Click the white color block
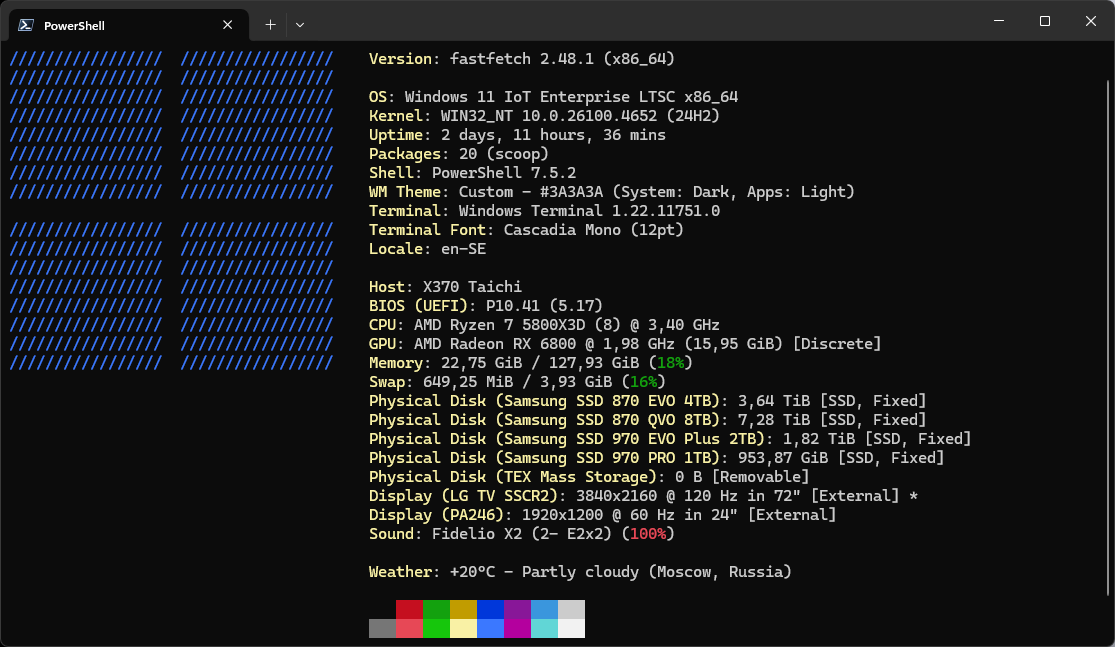The height and width of the screenshot is (647, 1115). [572, 629]
